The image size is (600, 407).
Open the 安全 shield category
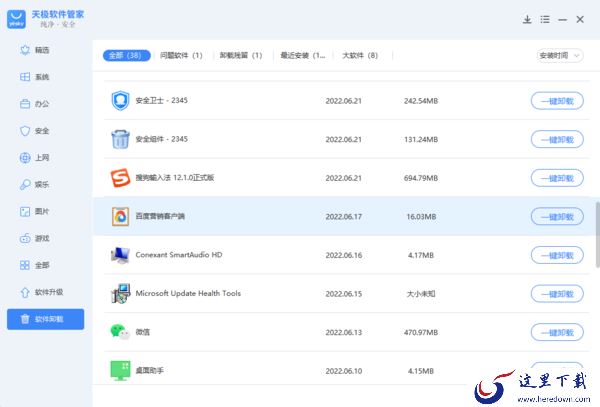point(35,131)
